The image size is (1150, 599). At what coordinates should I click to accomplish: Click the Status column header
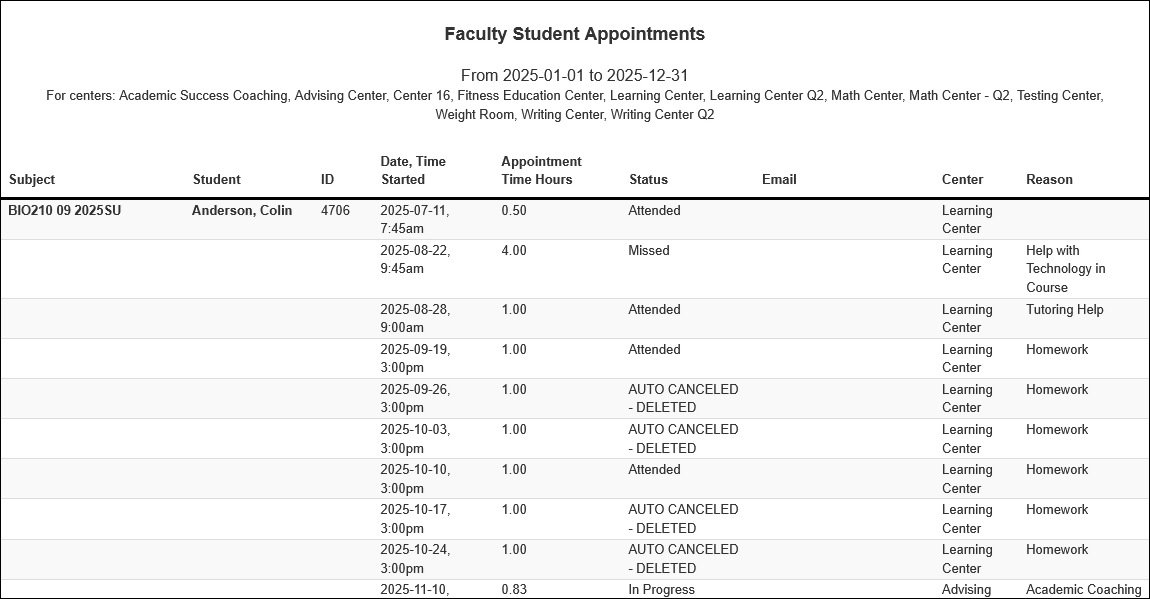(648, 180)
